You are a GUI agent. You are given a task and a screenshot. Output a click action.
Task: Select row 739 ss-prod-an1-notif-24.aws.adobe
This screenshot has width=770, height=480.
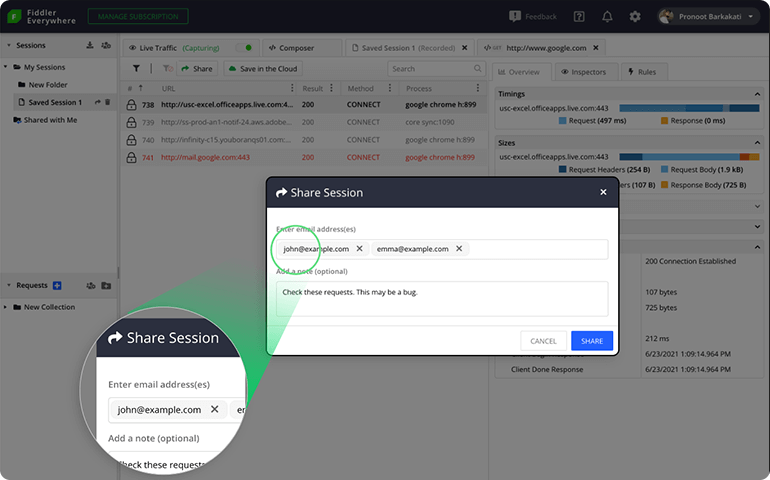pos(304,122)
